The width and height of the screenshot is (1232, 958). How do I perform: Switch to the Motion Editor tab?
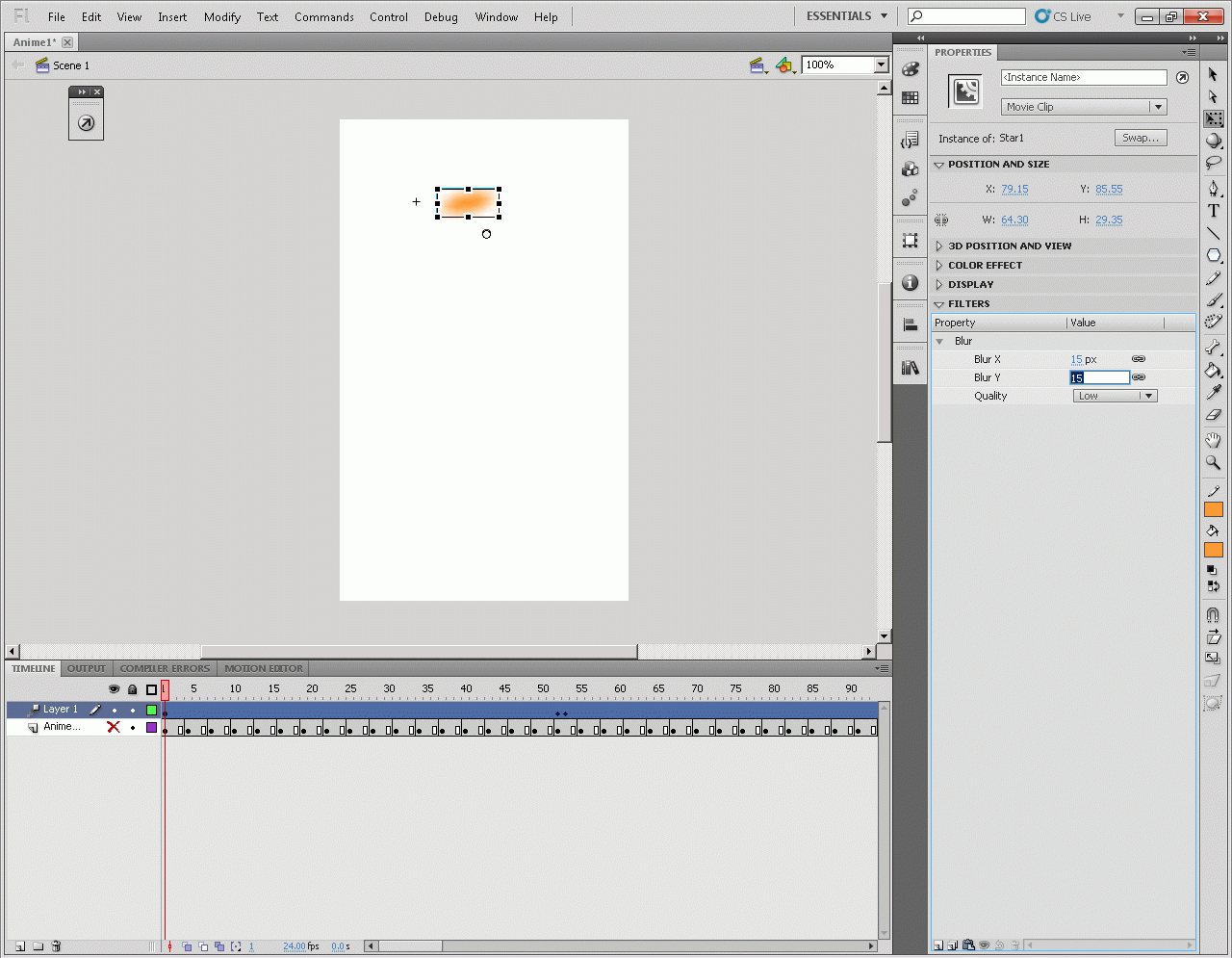[x=264, y=668]
